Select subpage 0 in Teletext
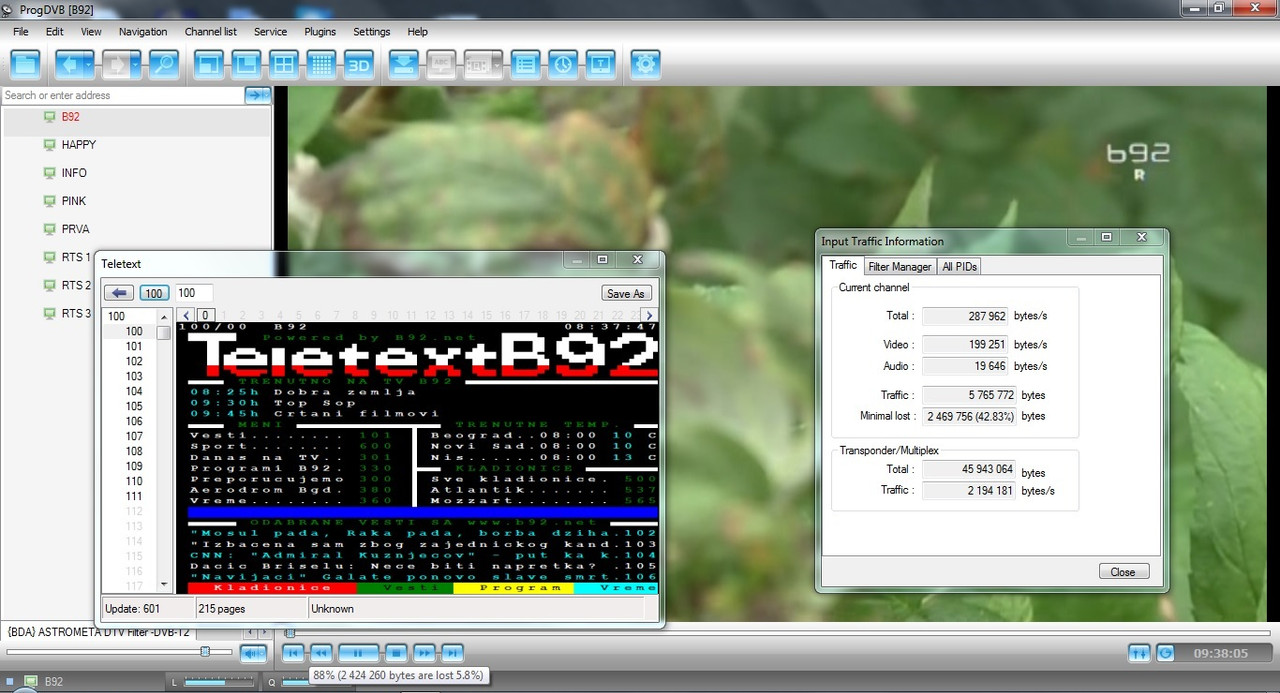The image size is (1280, 693). coord(204,315)
